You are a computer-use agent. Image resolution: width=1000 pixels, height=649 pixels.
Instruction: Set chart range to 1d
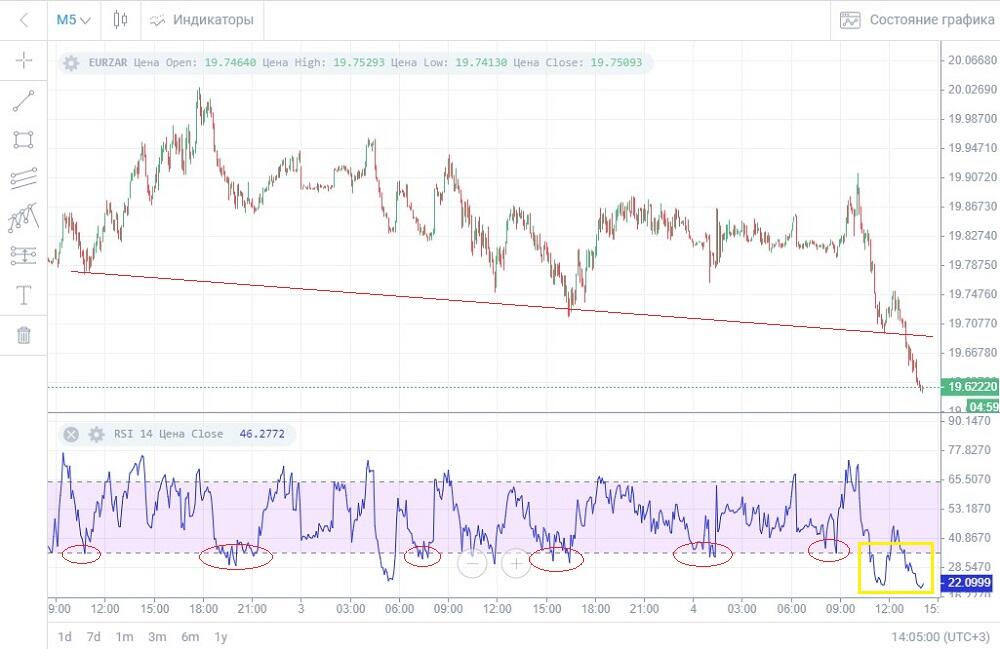[x=64, y=636]
